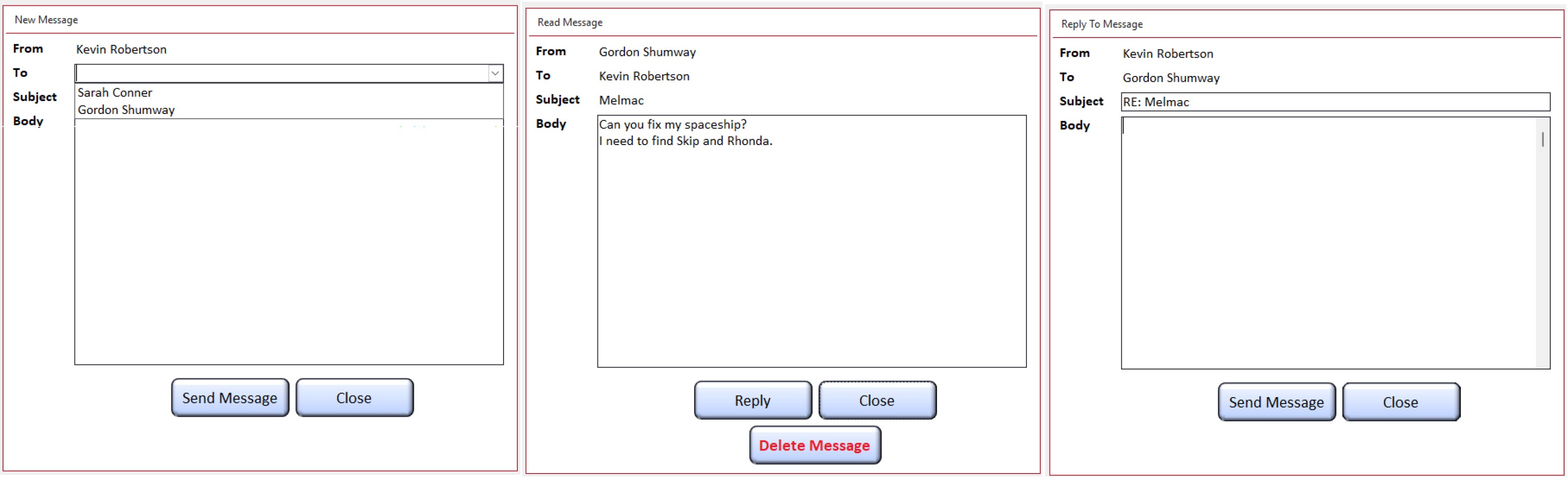Close the New Message form

pos(354,398)
